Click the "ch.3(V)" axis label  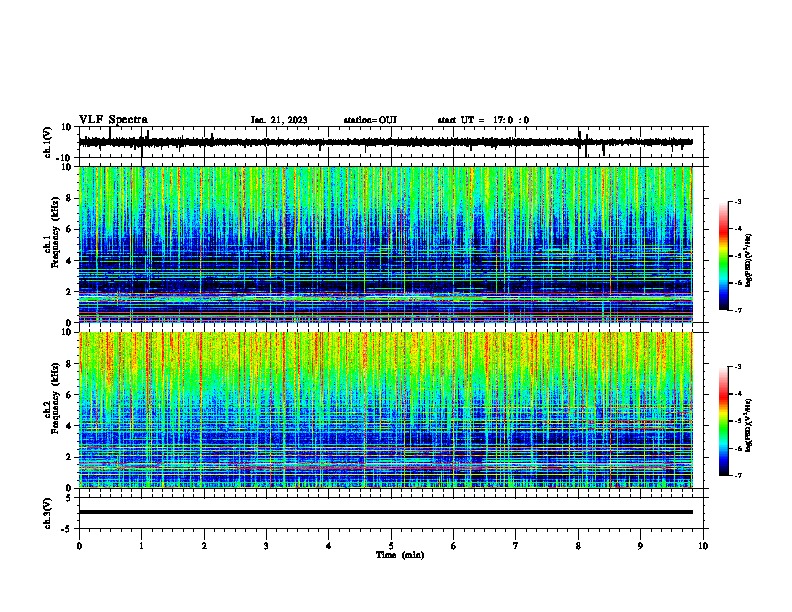coord(47,514)
